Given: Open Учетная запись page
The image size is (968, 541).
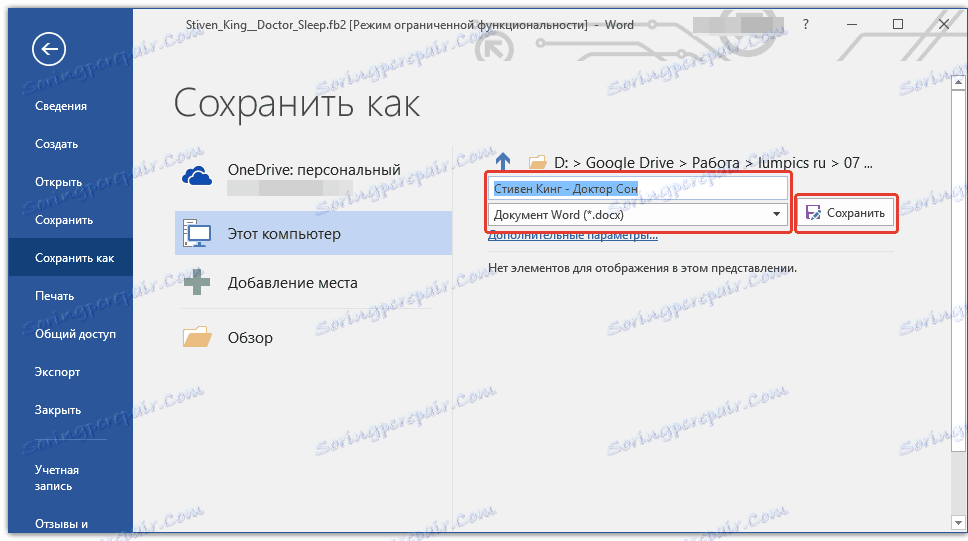Looking at the screenshot, I should 57,478.
